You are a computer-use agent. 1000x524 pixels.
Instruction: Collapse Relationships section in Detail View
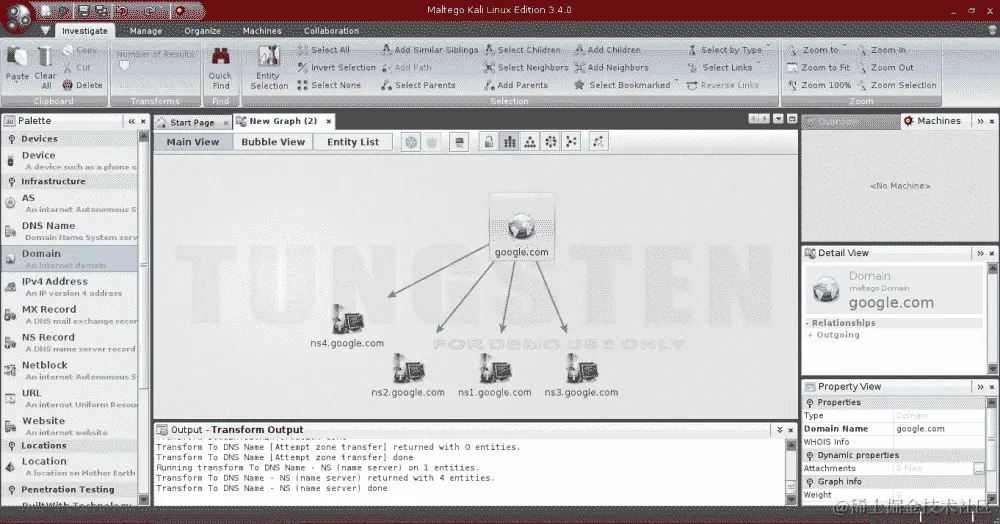pyautogui.click(x=808, y=323)
